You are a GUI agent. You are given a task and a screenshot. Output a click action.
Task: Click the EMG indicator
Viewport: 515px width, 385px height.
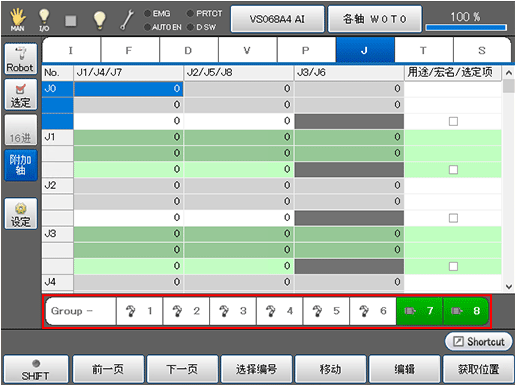click(x=157, y=14)
